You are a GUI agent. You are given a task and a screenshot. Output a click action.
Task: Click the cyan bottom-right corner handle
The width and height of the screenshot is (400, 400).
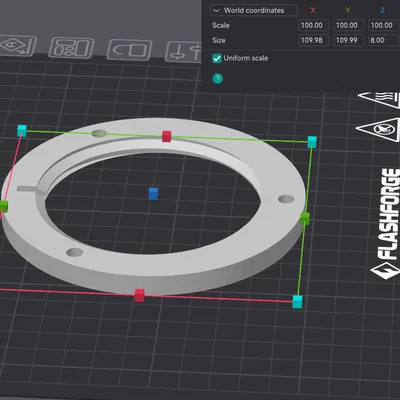(297, 302)
